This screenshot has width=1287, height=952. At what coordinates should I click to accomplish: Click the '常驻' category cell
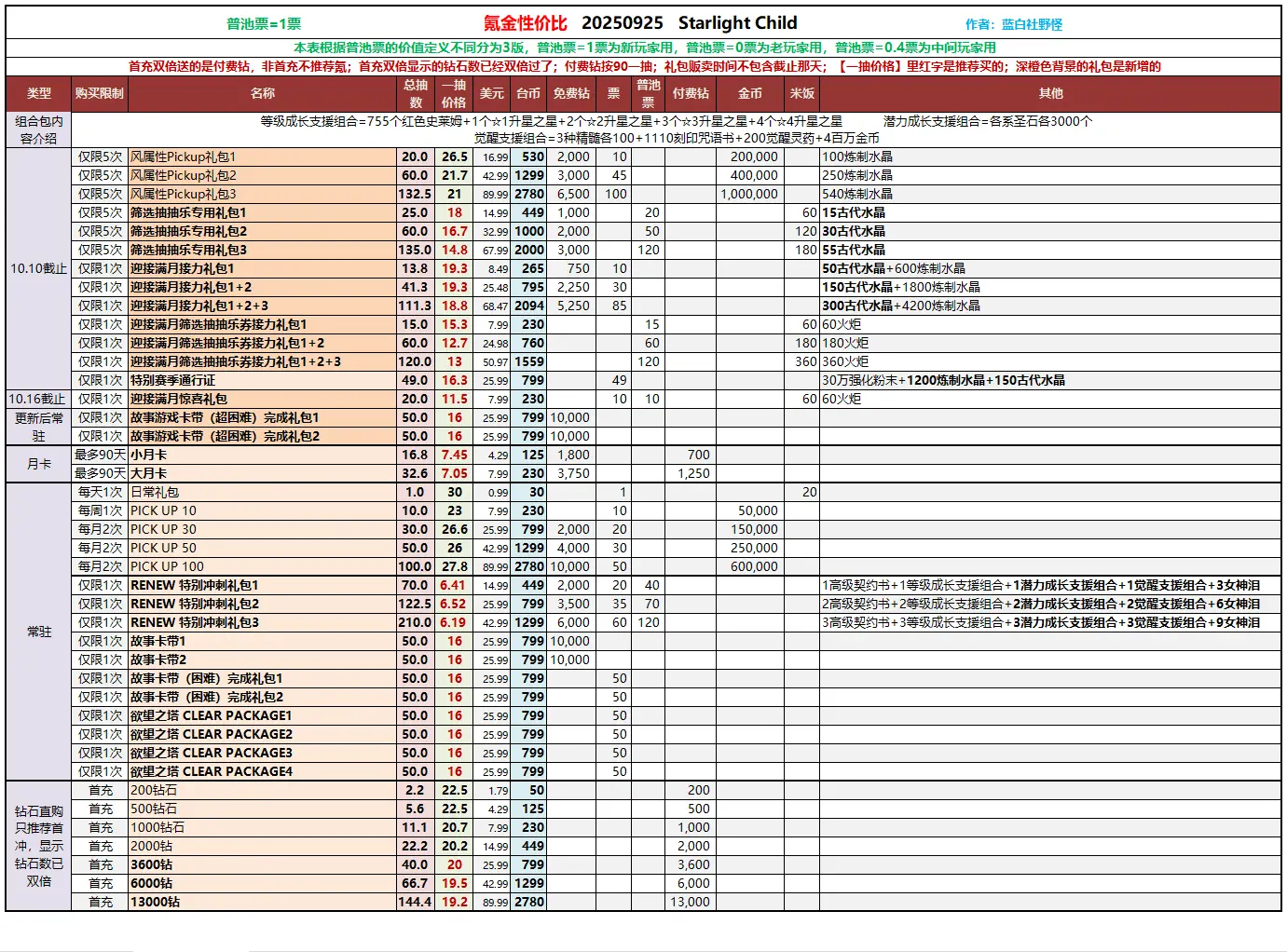tap(39, 632)
